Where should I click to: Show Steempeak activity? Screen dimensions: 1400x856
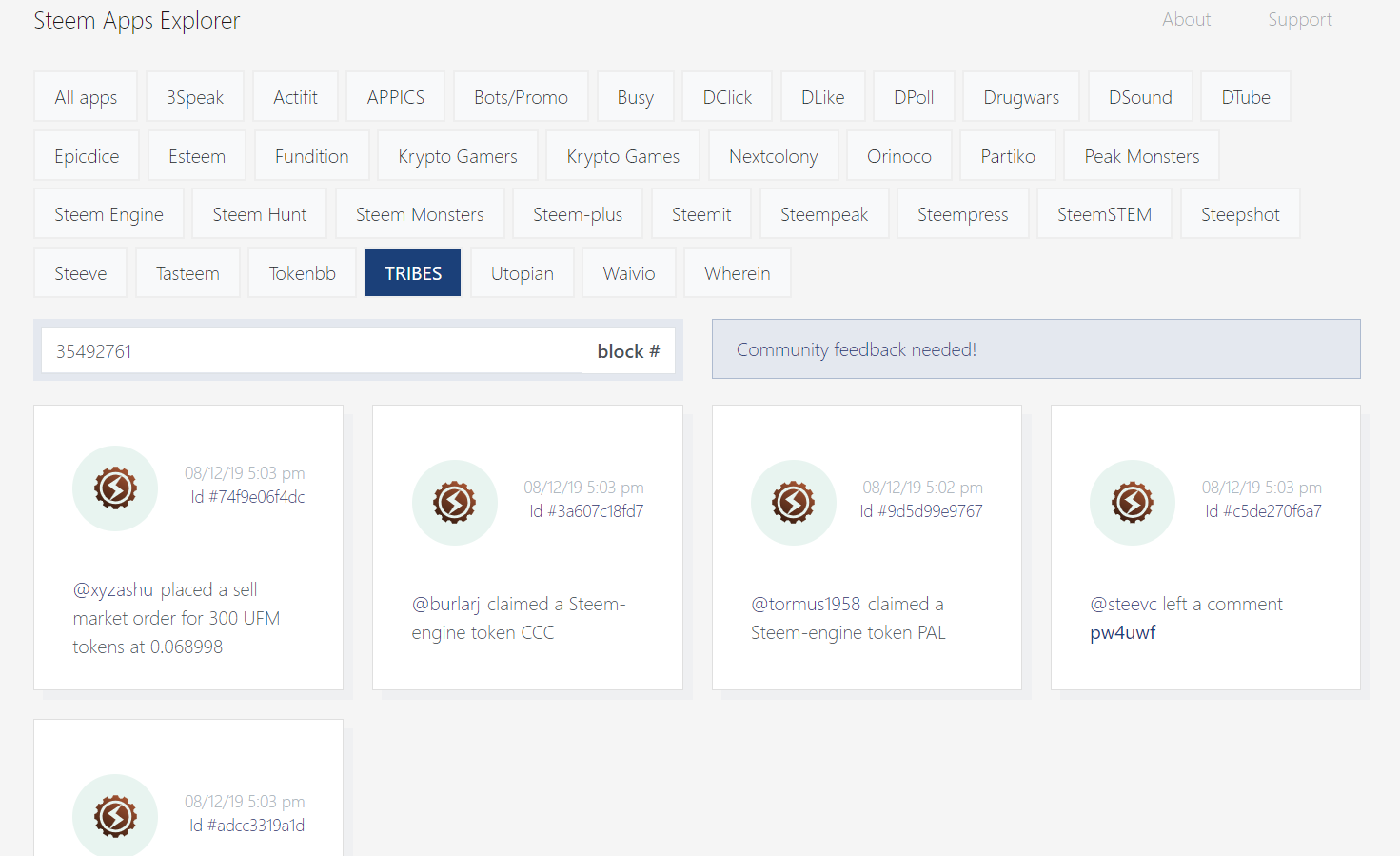824,214
